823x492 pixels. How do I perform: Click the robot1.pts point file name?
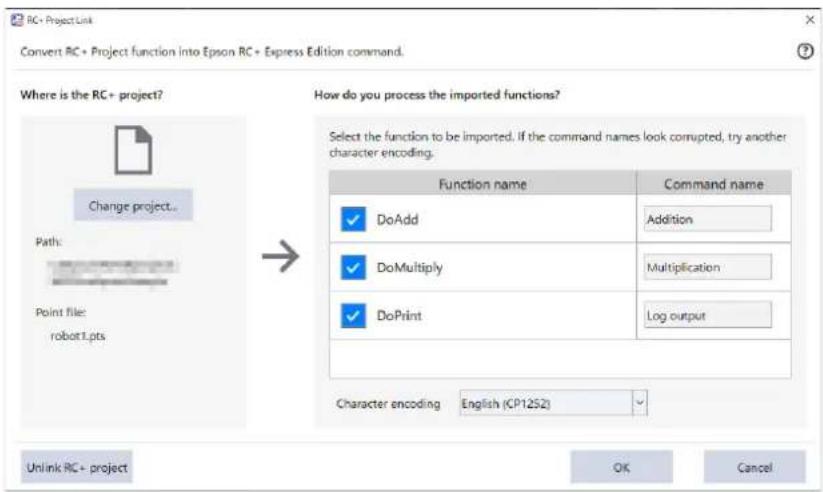78,336
